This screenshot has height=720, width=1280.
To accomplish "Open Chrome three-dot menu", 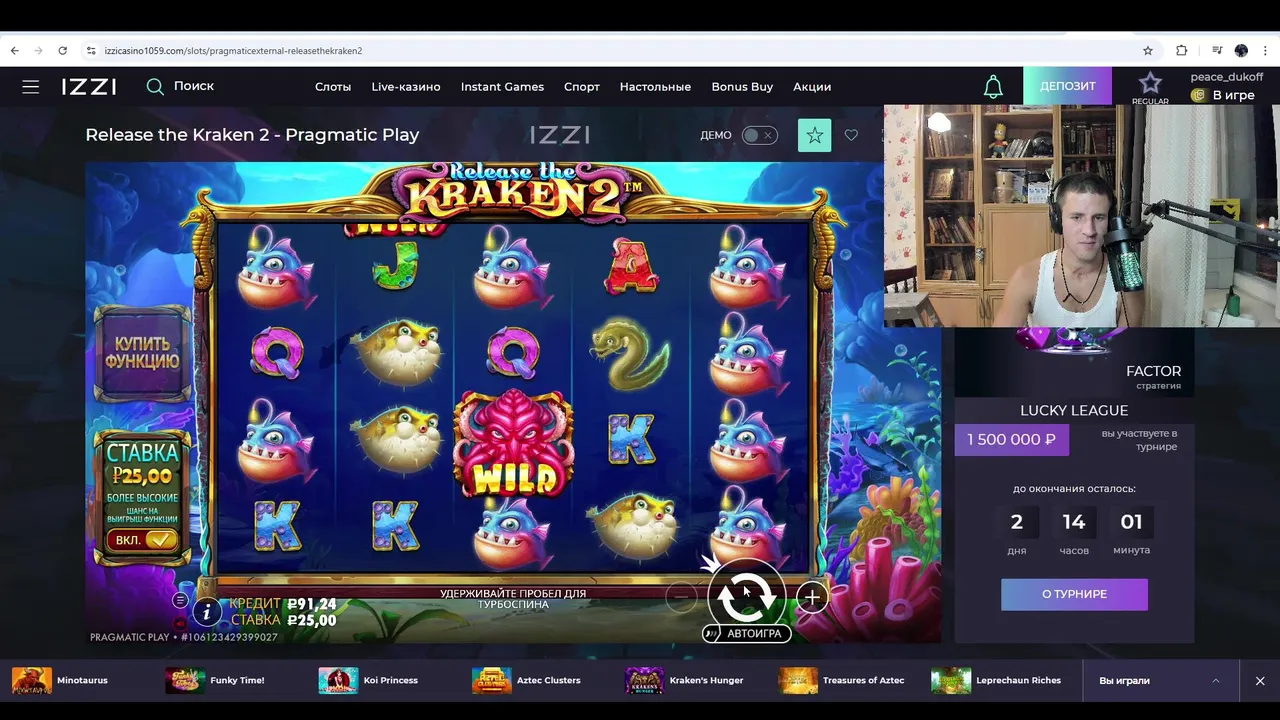I will [1266, 50].
